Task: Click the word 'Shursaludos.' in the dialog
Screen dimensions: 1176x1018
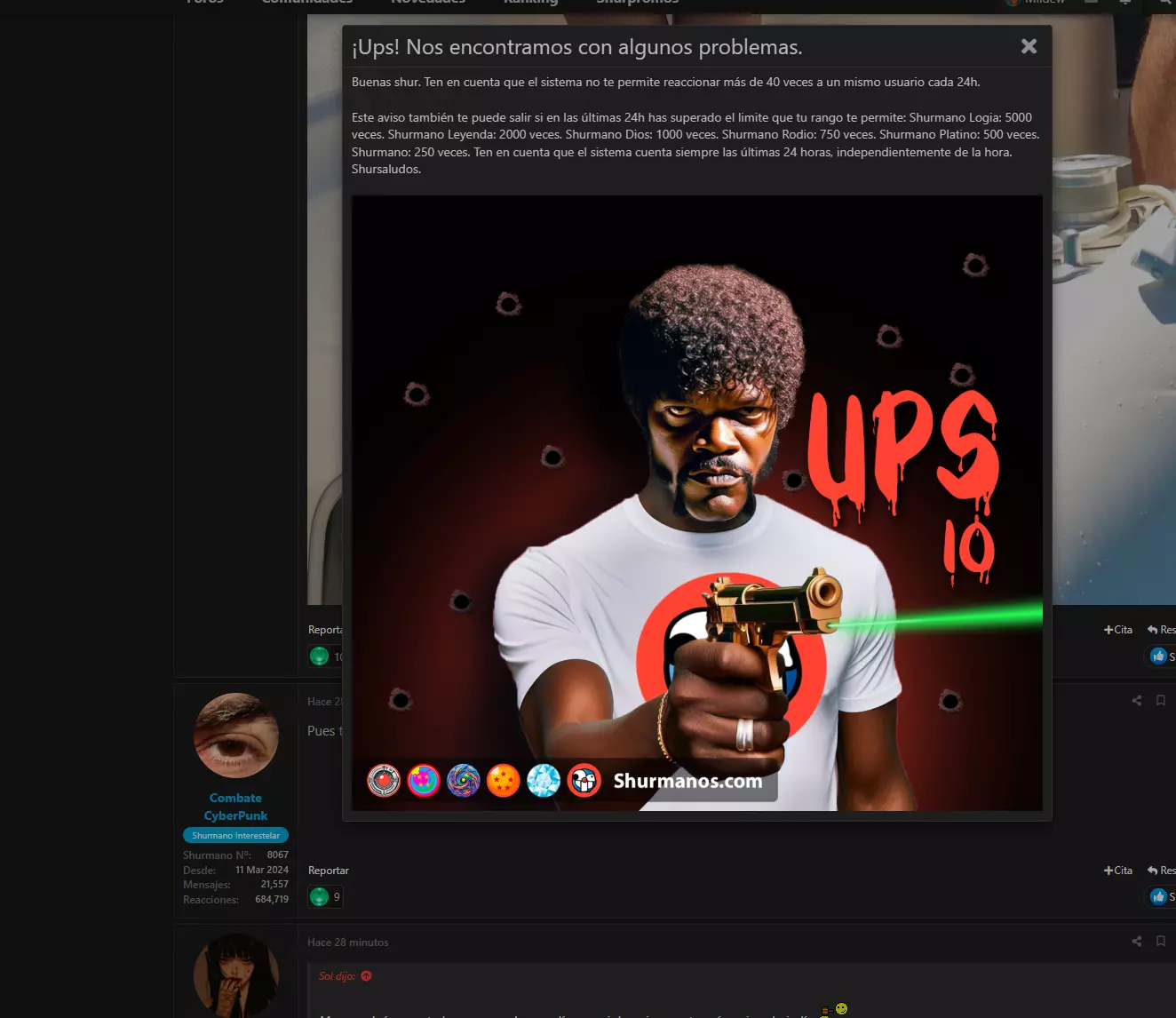Action: 386,170
